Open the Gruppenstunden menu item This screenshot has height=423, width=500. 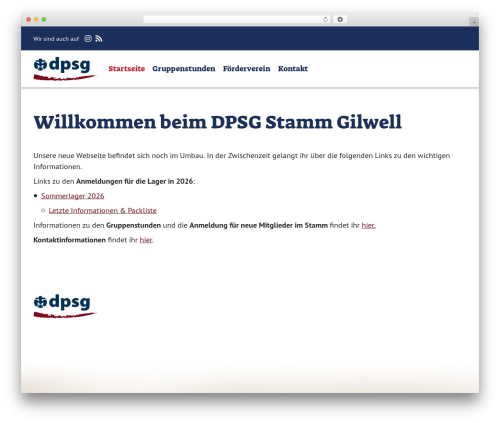tap(184, 69)
